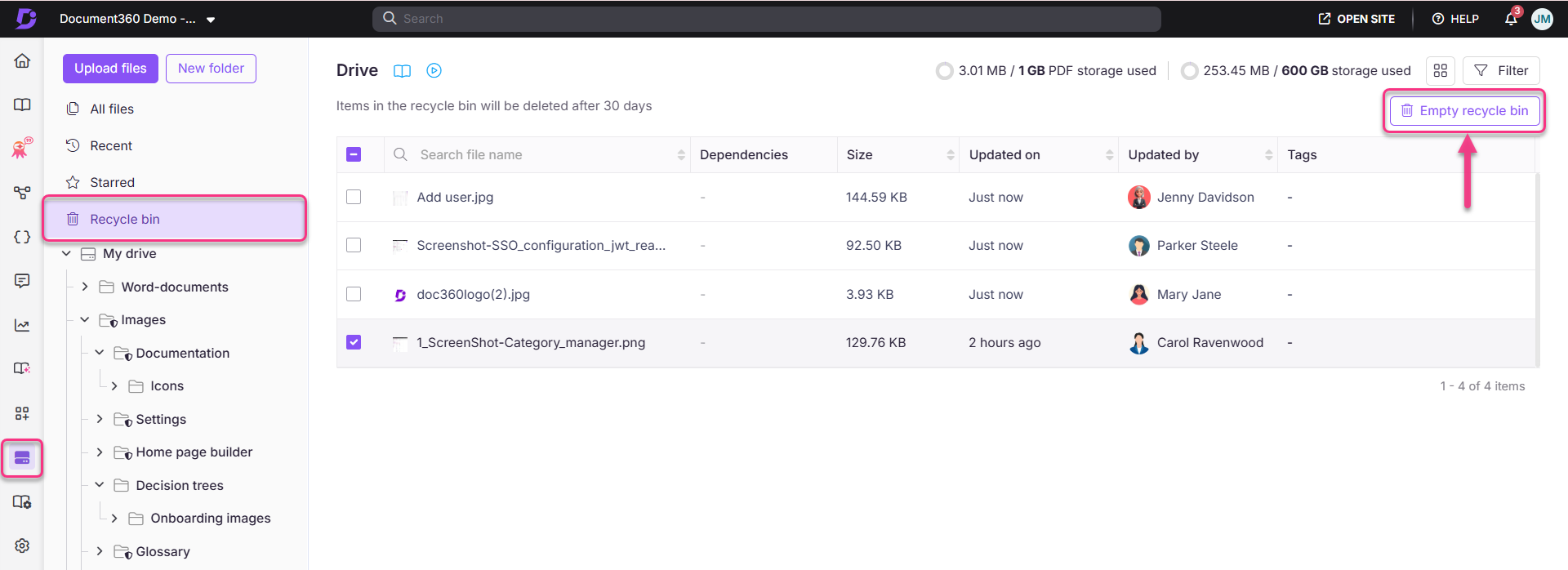Open the Drive icon in sidebar
This screenshot has width=1568, height=570.
22,458
